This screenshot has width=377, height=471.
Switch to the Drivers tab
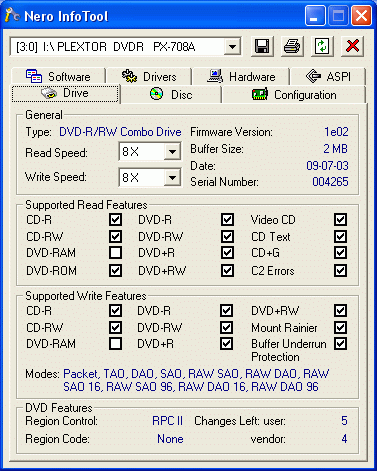coord(149,76)
